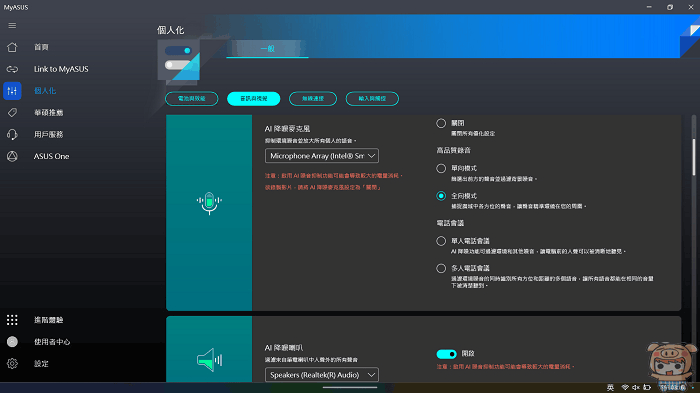700x393 pixels.
Task: Click the ASUS One triangle icon
Action: [12, 156]
